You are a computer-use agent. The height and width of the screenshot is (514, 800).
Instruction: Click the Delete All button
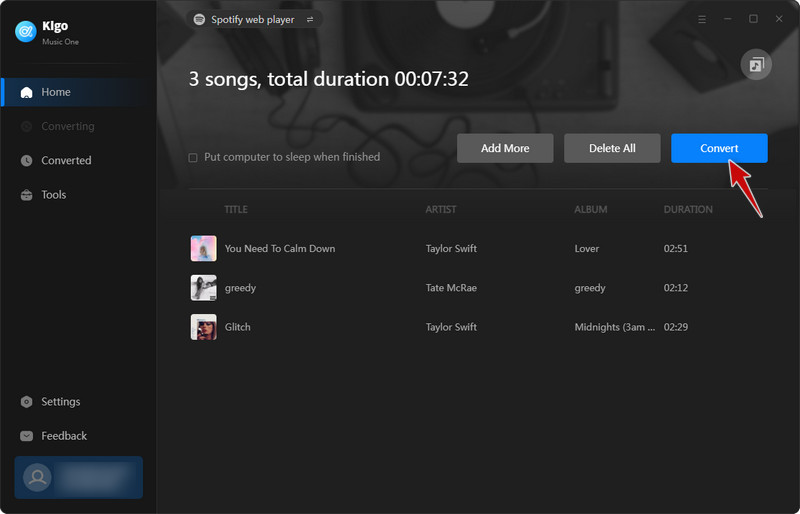612,148
